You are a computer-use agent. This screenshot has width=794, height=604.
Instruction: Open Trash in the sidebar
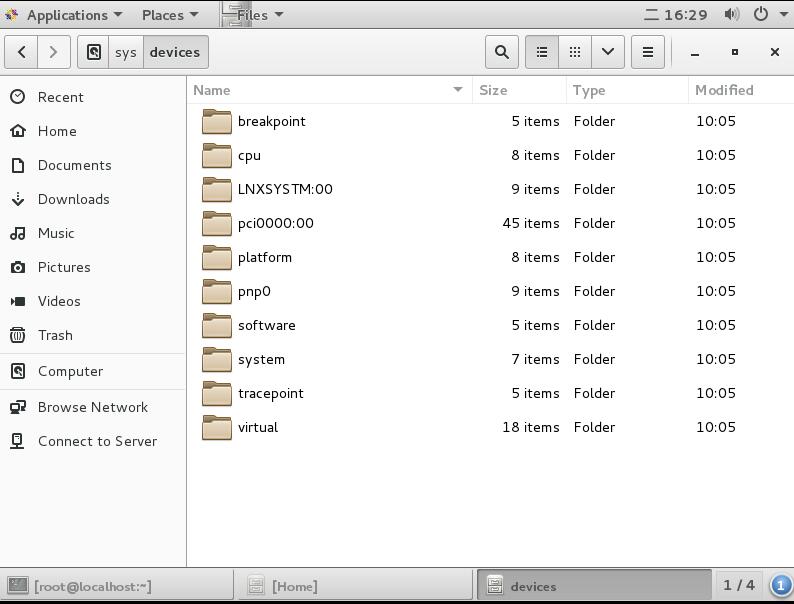point(93,335)
